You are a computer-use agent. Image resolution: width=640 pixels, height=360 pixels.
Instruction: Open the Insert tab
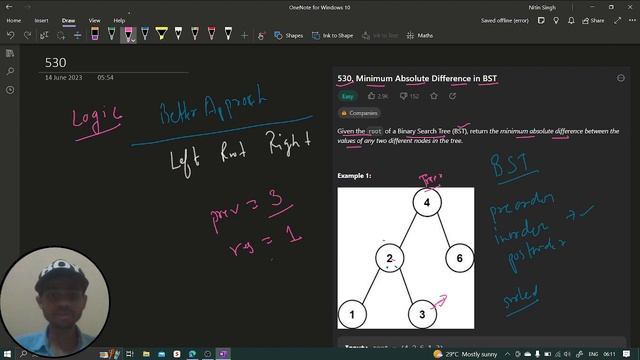coord(41,20)
